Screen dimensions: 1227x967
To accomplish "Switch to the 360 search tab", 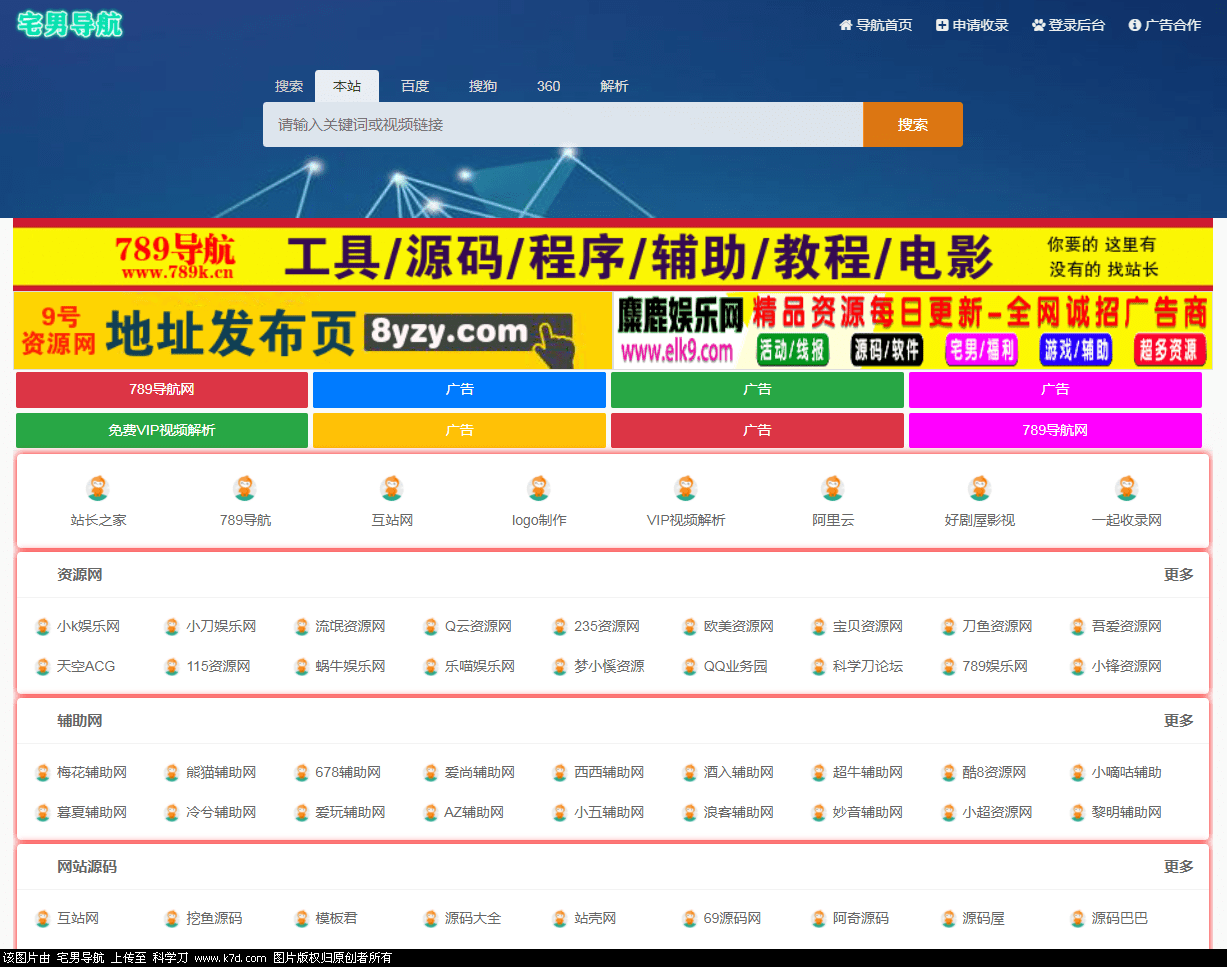I will (548, 86).
